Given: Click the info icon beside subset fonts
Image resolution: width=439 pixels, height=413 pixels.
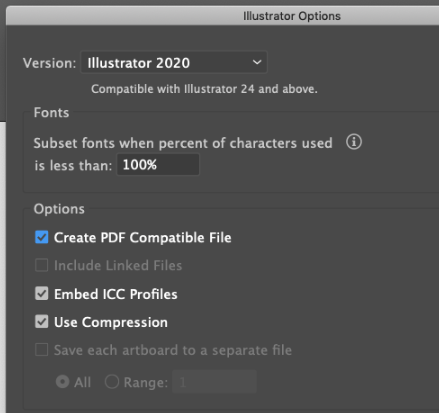Looking at the screenshot, I should point(354,142).
